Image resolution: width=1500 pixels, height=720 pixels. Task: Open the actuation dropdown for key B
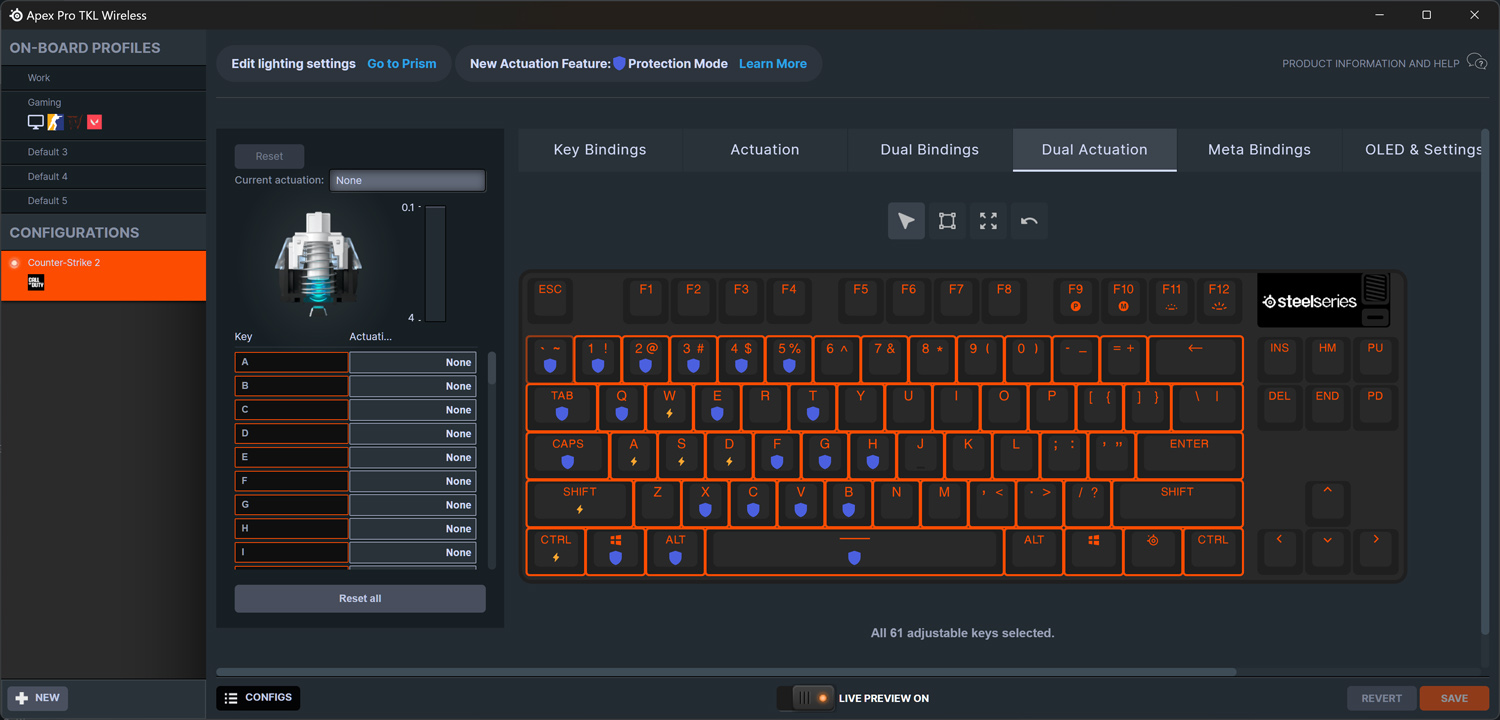413,386
